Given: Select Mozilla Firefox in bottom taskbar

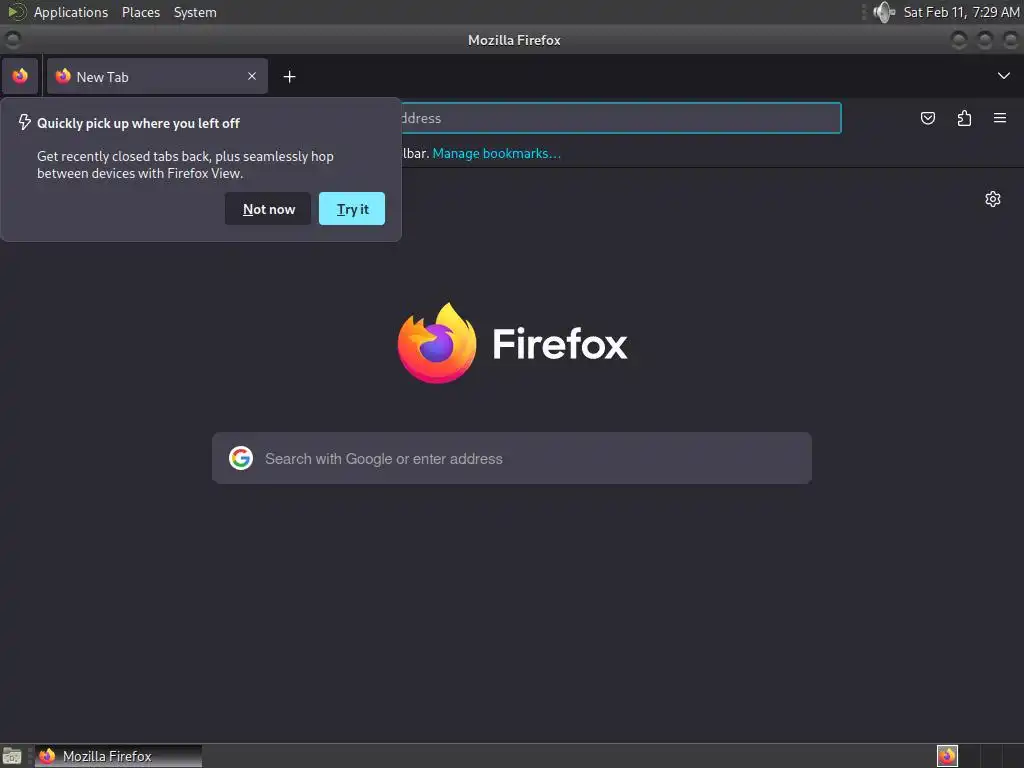Looking at the screenshot, I should [x=118, y=756].
